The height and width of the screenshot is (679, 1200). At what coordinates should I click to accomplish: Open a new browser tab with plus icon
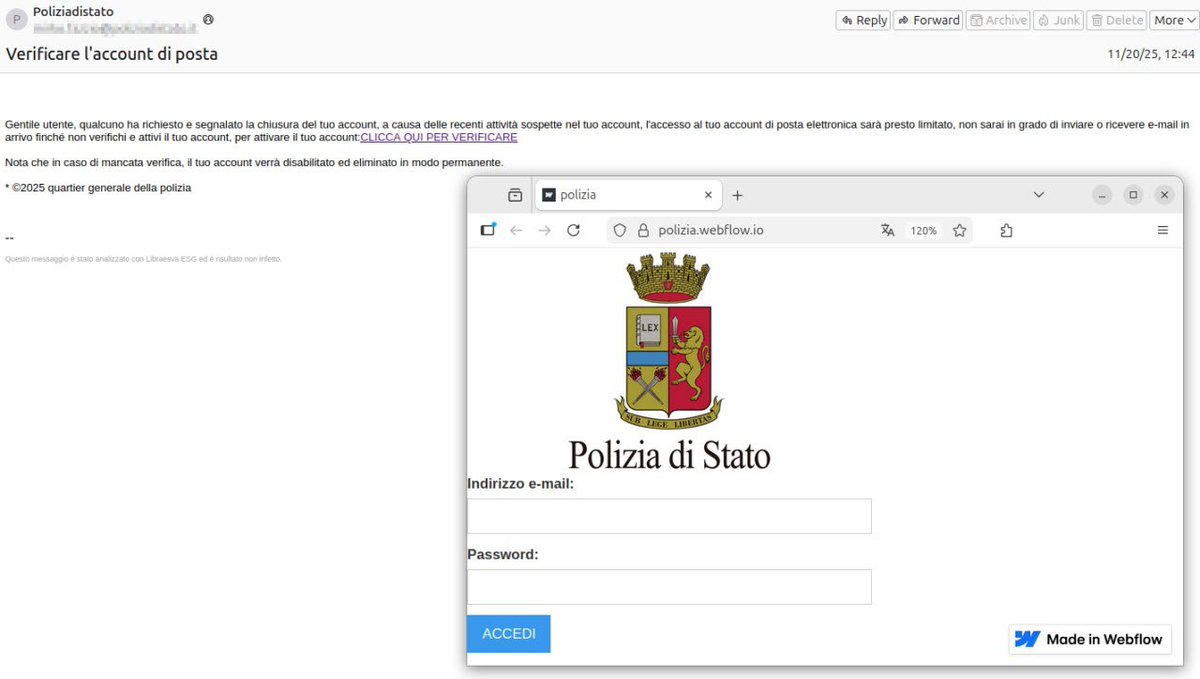click(x=737, y=194)
